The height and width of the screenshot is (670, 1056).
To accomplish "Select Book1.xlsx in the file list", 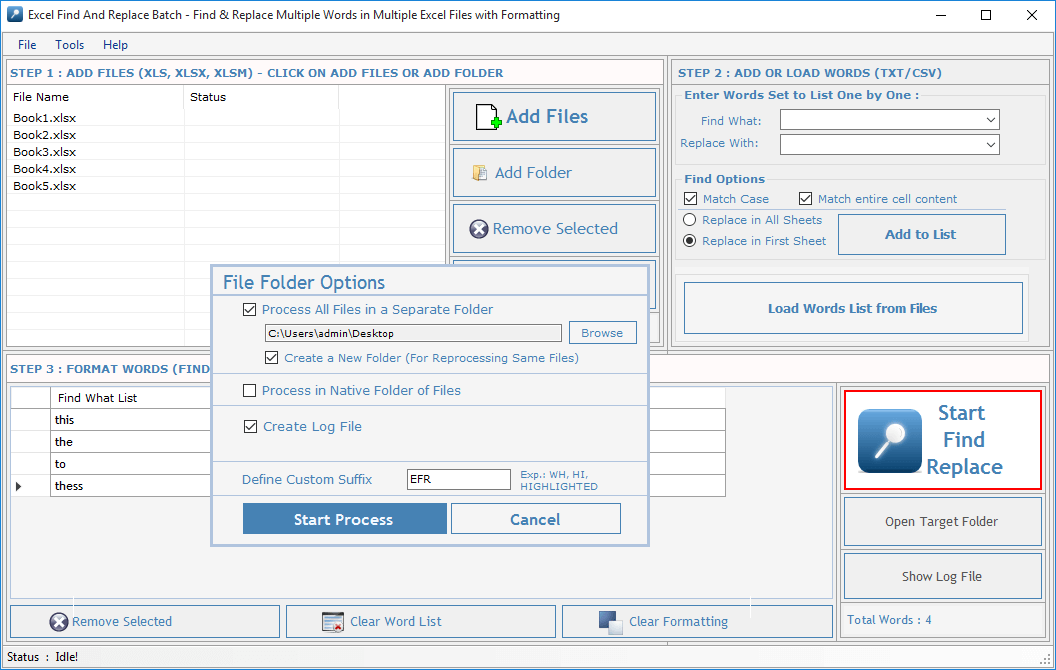I will click(x=44, y=118).
